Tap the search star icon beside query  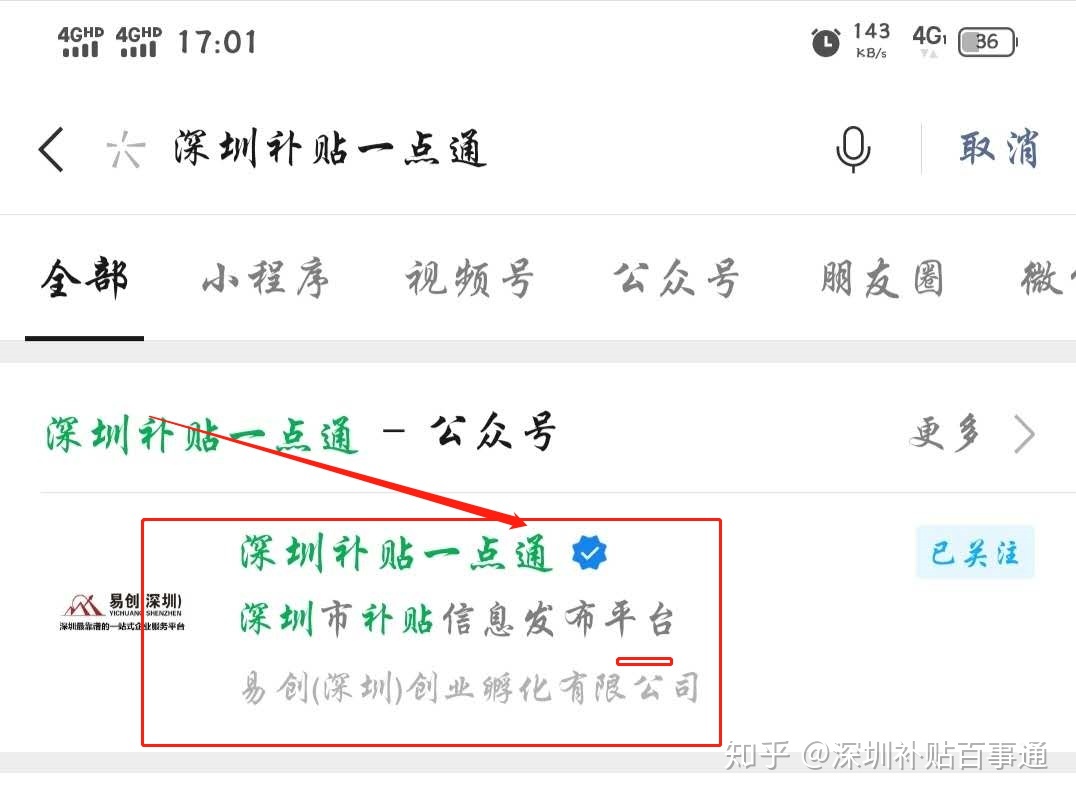[126, 149]
